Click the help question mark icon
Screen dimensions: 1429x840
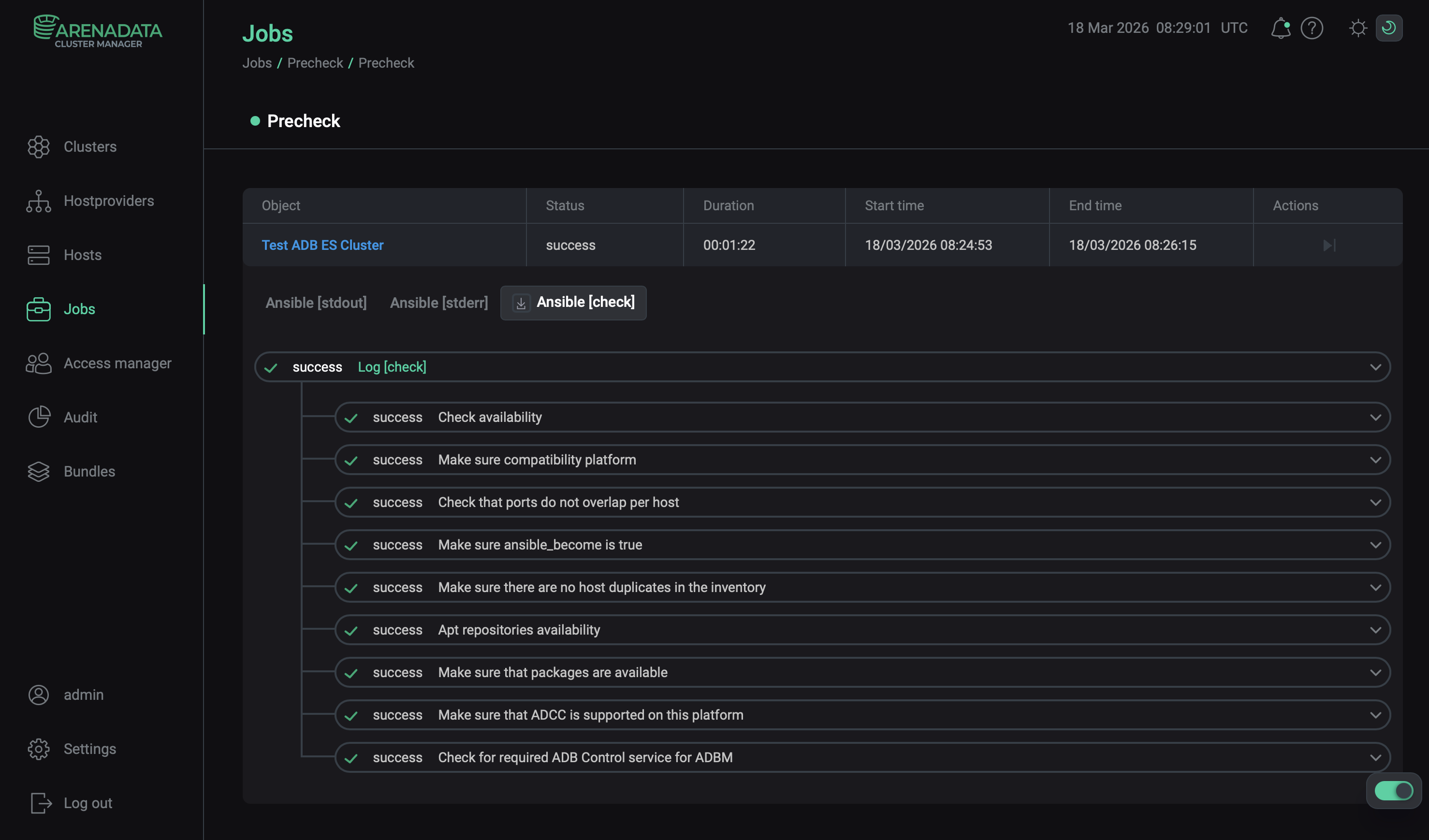click(x=1312, y=28)
